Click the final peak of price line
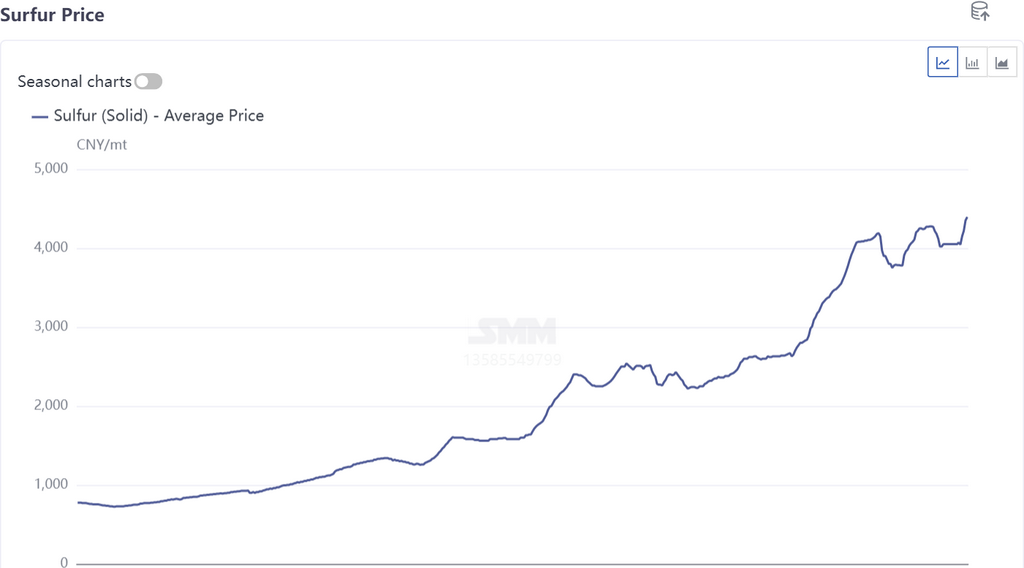Image resolution: width=1024 pixels, height=568 pixels. (967, 217)
